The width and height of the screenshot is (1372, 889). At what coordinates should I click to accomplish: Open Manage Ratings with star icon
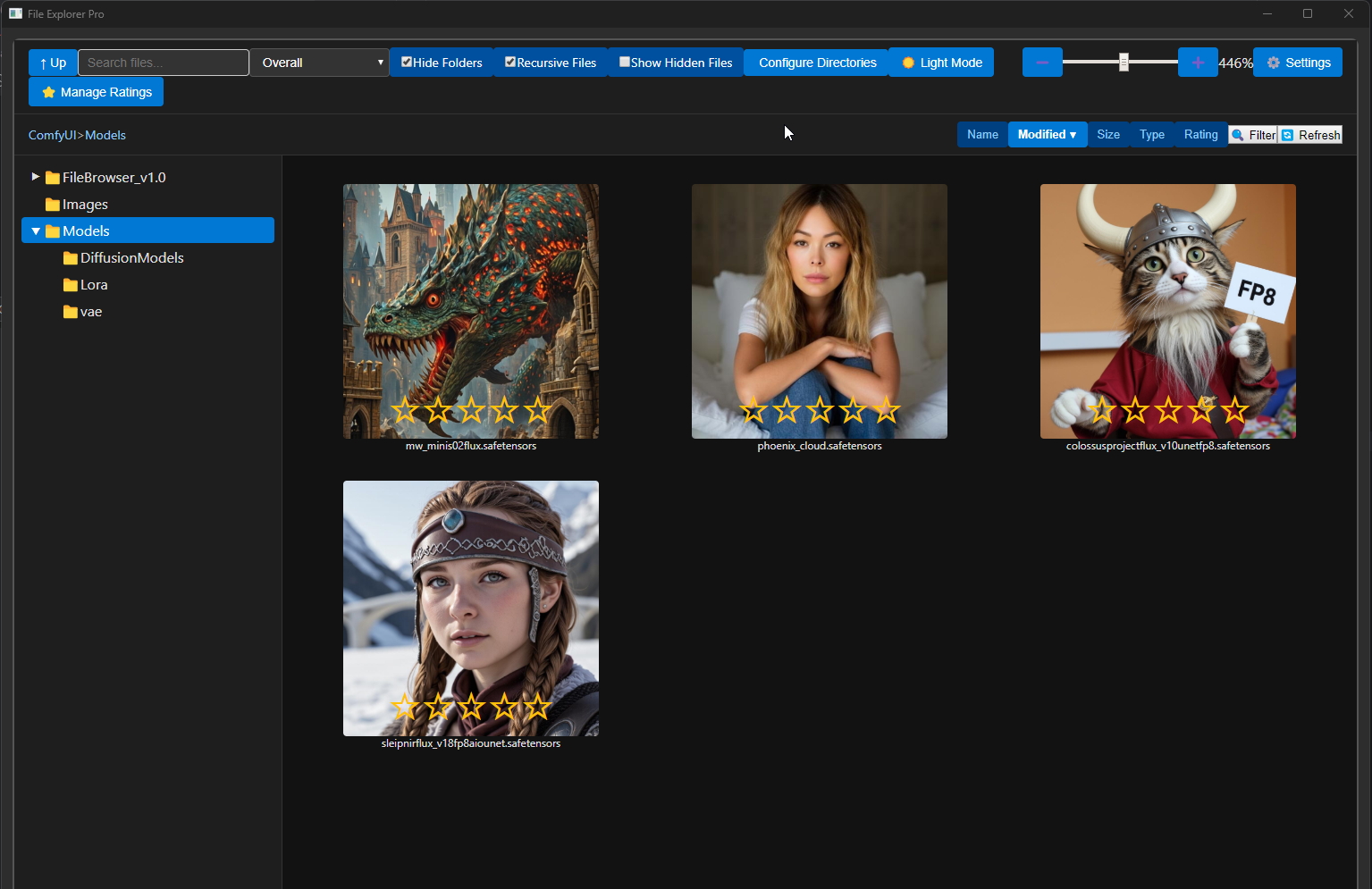pyautogui.click(x=96, y=92)
